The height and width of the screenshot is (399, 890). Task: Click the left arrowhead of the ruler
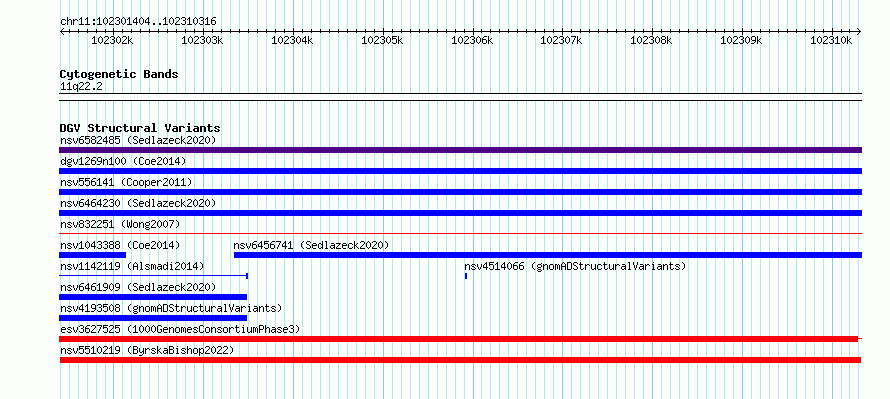coord(62,32)
